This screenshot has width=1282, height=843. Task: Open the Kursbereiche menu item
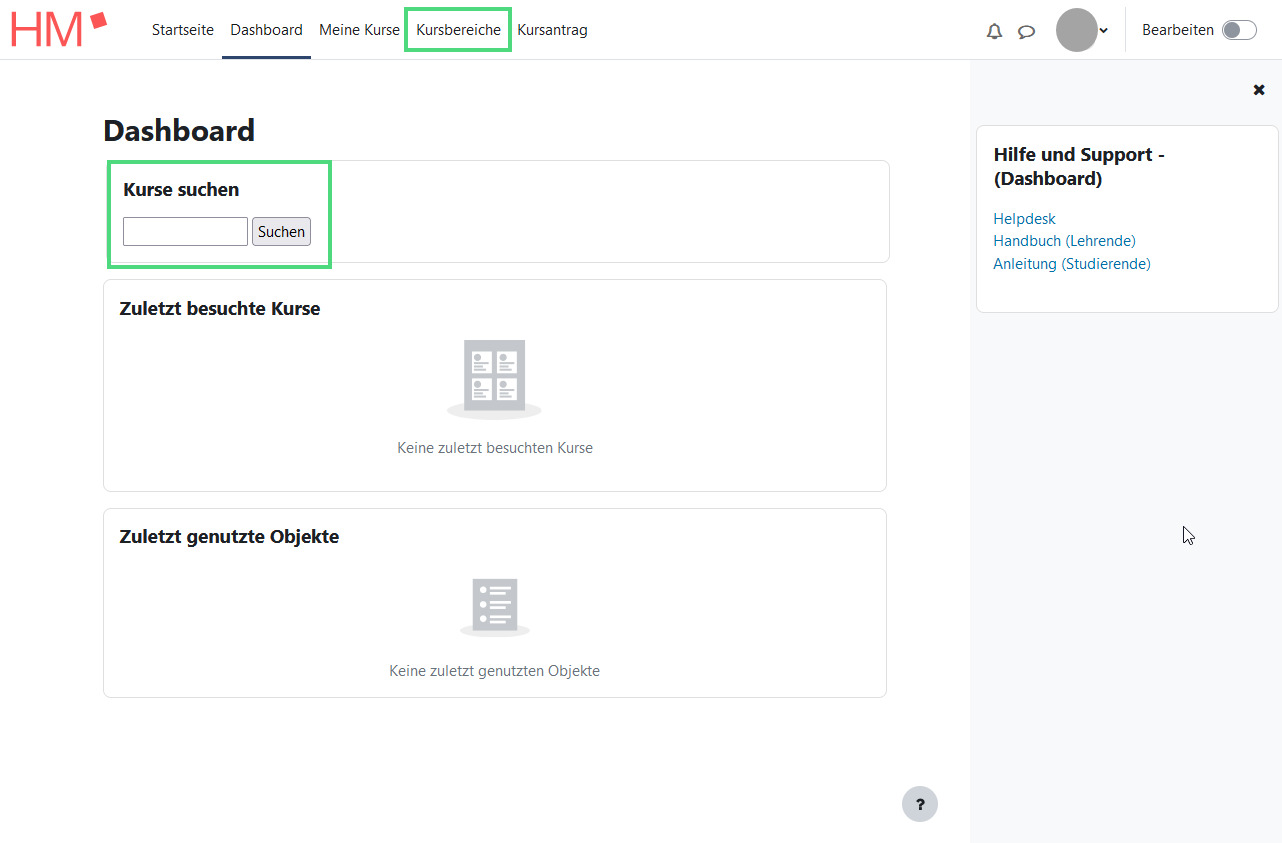[x=458, y=30]
